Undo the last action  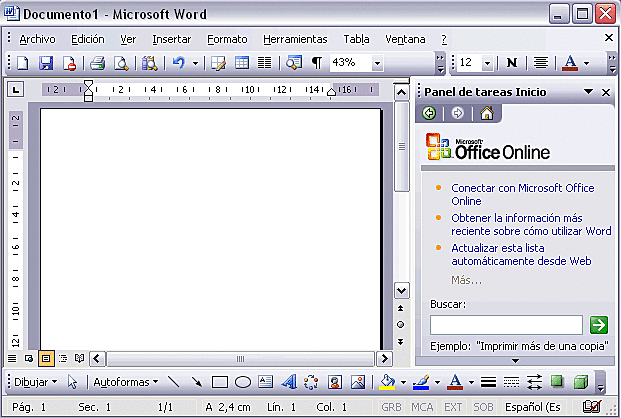[179, 63]
